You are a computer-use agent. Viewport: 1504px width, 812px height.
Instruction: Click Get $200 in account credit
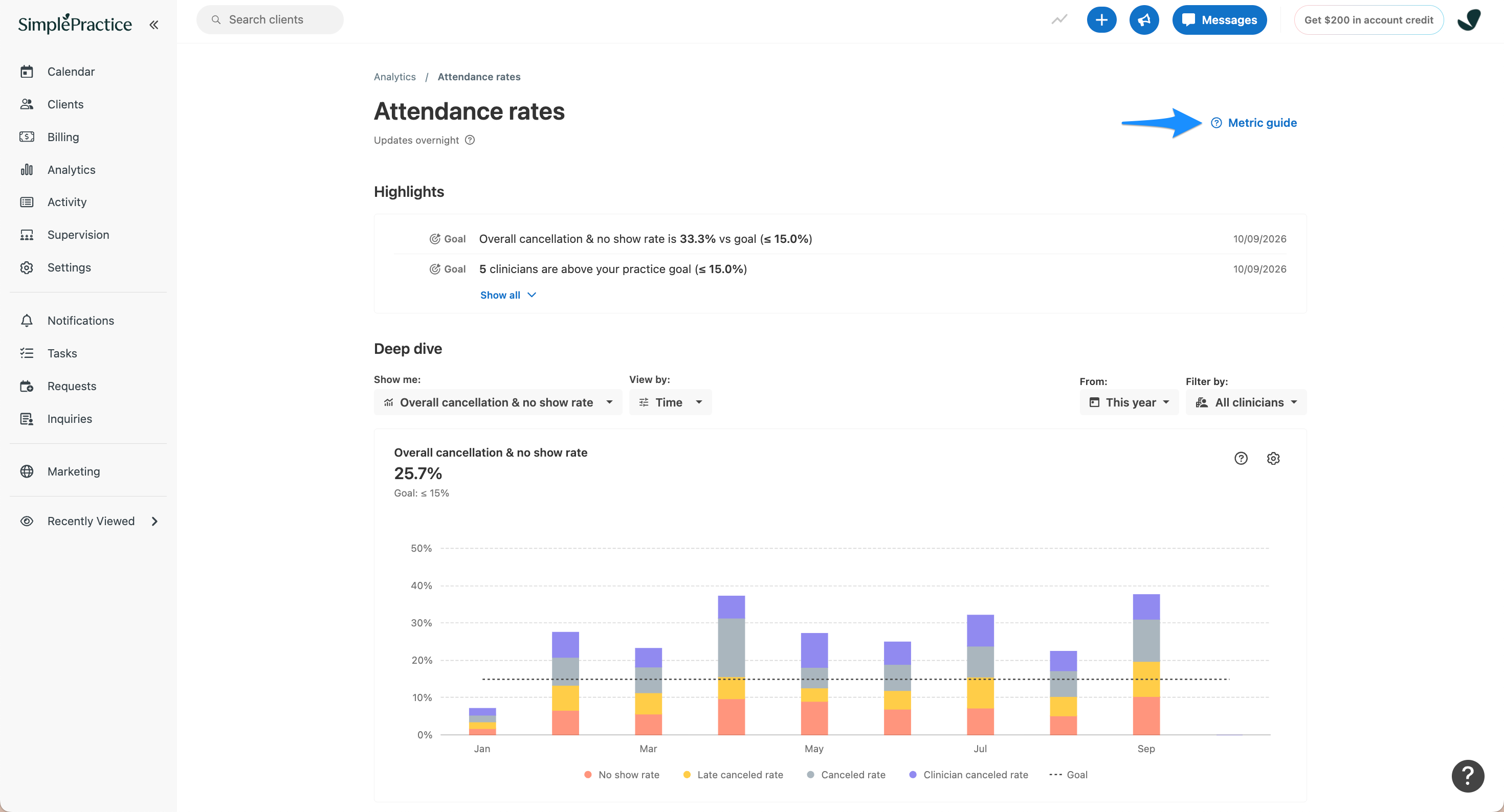(x=1368, y=20)
